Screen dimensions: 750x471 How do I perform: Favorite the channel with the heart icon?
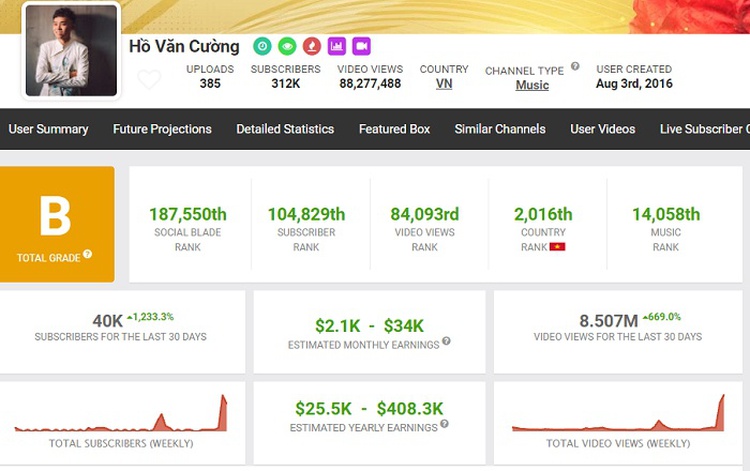tap(149, 80)
